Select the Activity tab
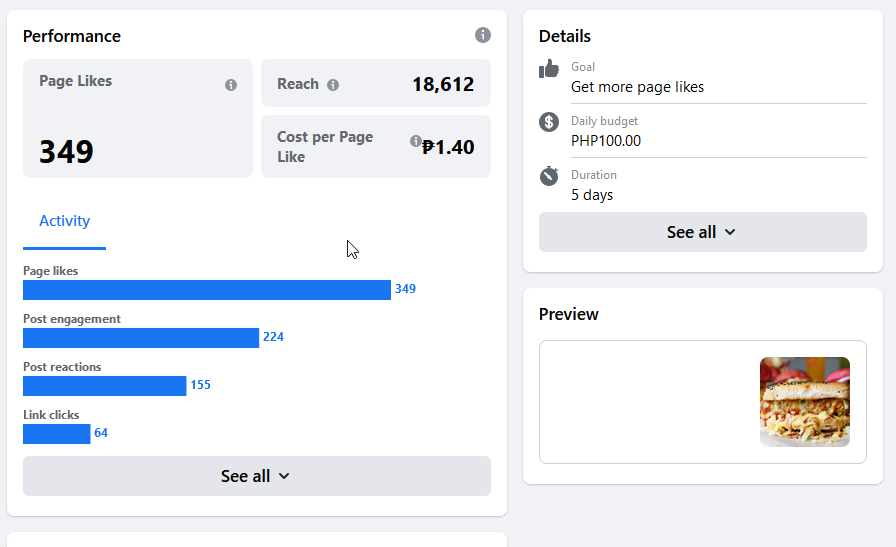This screenshot has width=896, height=547. [x=64, y=222]
